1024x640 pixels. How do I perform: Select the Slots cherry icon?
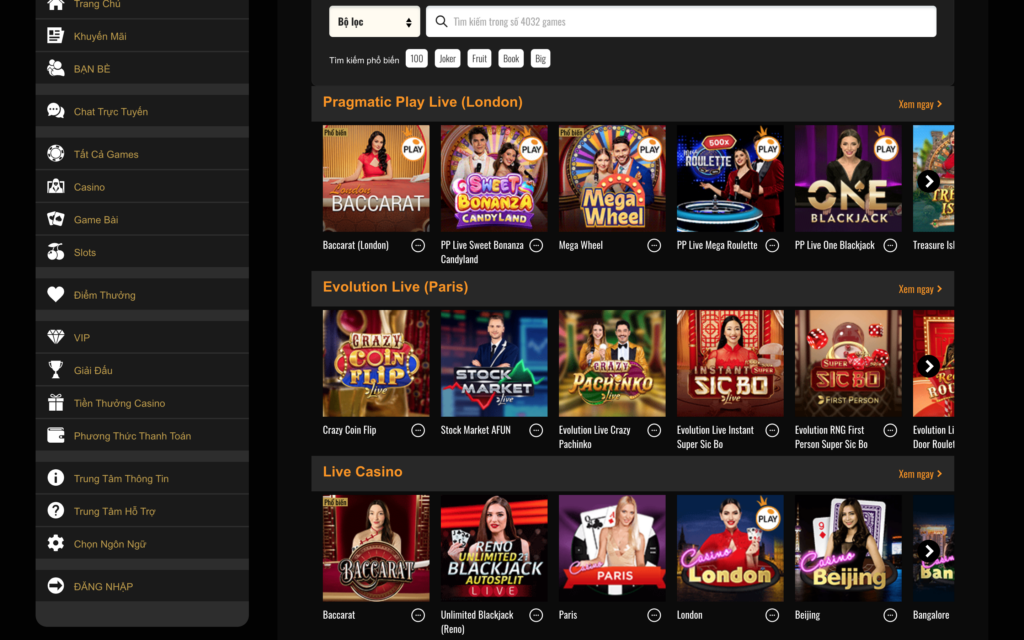(x=56, y=251)
